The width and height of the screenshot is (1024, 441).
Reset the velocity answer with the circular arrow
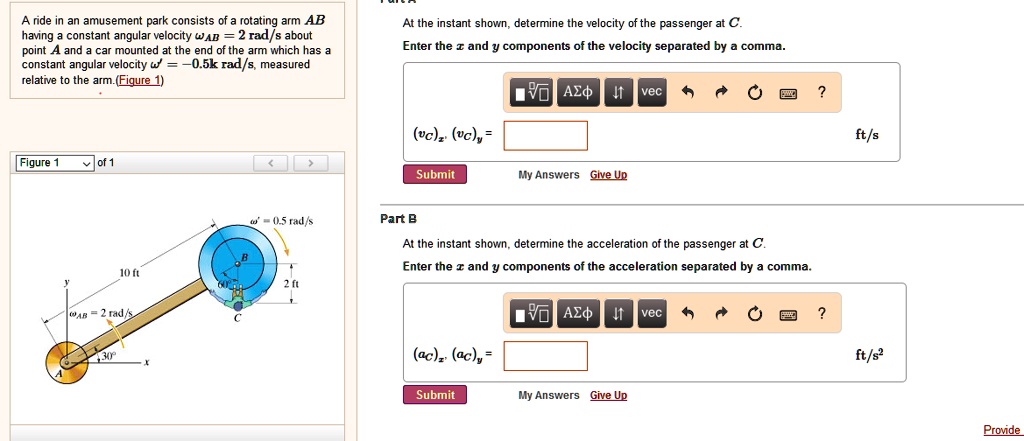tap(754, 93)
